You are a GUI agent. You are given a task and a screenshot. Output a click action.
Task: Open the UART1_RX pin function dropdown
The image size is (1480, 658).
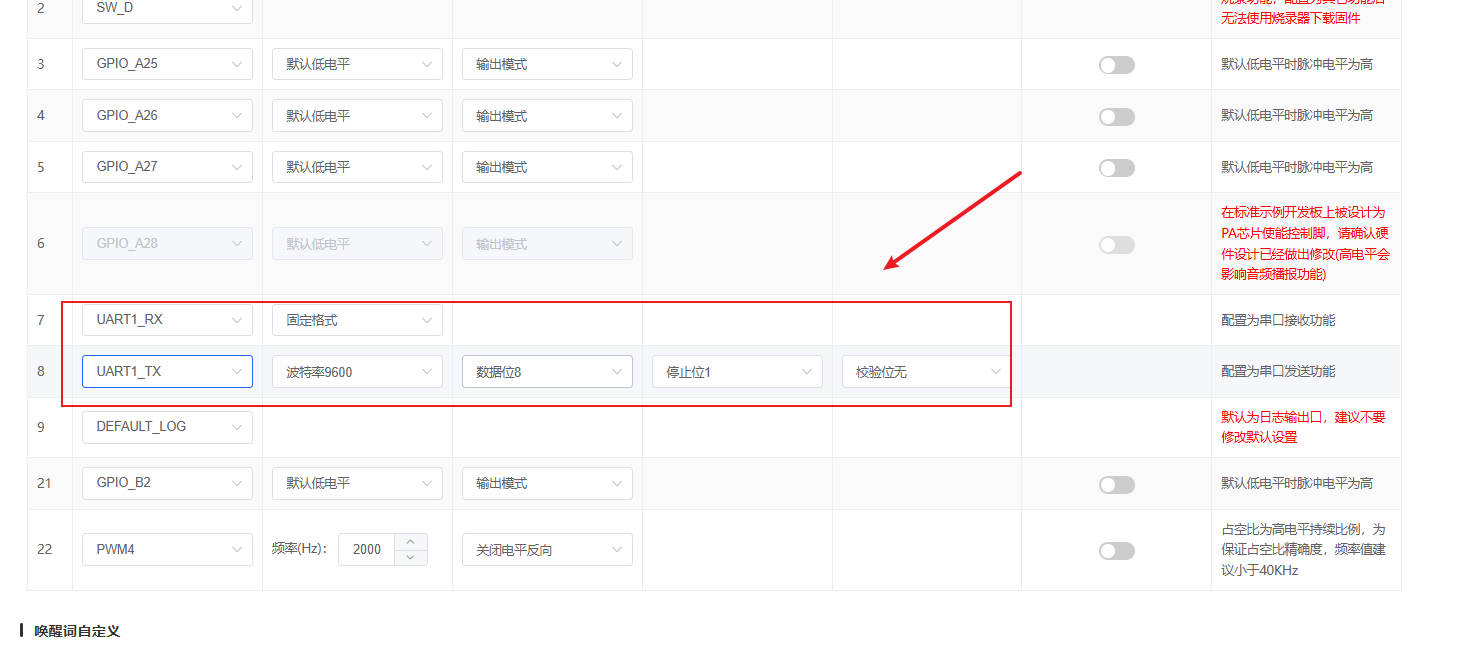(167, 320)
